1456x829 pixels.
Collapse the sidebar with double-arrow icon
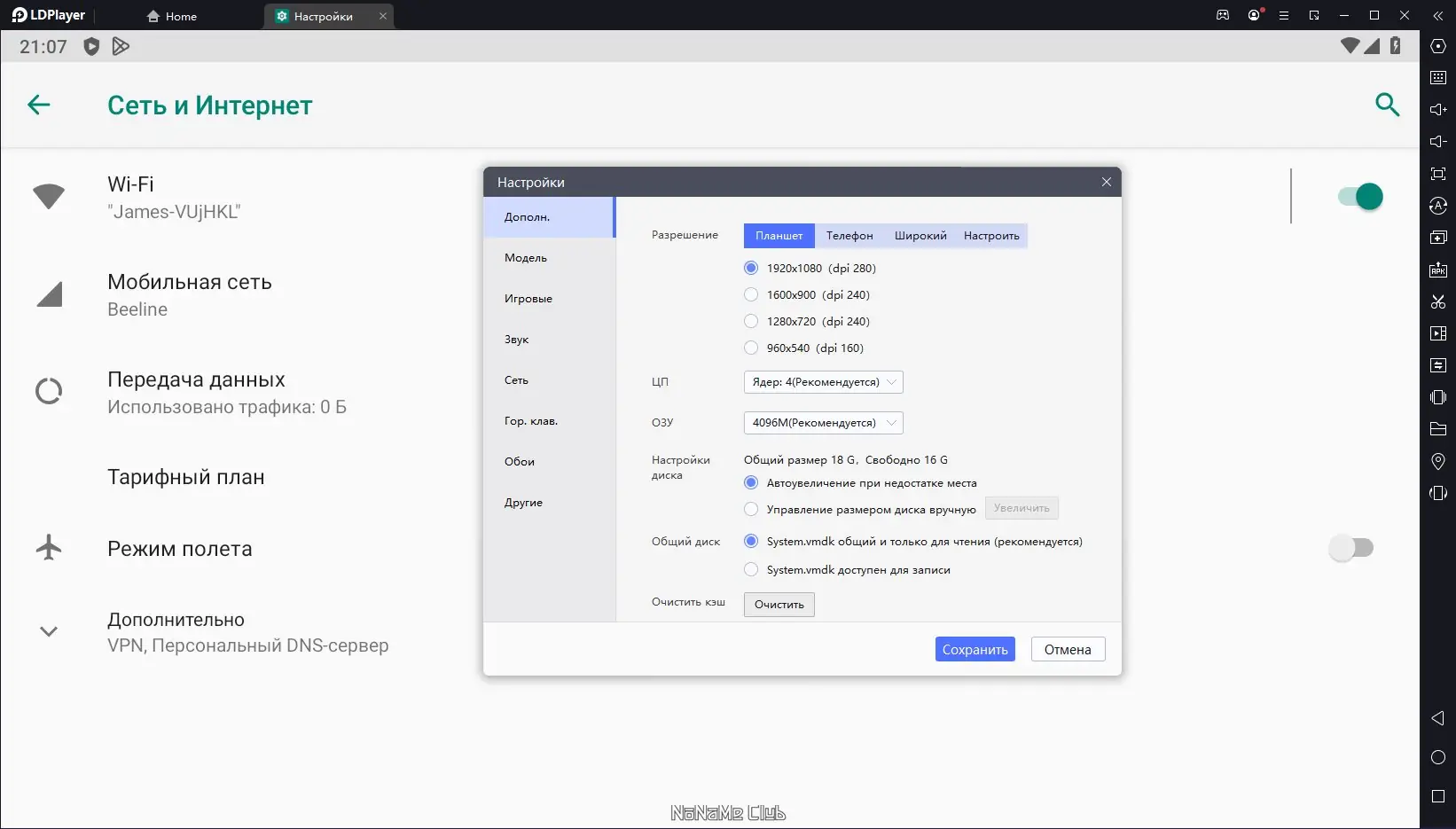coord(1437,15)
